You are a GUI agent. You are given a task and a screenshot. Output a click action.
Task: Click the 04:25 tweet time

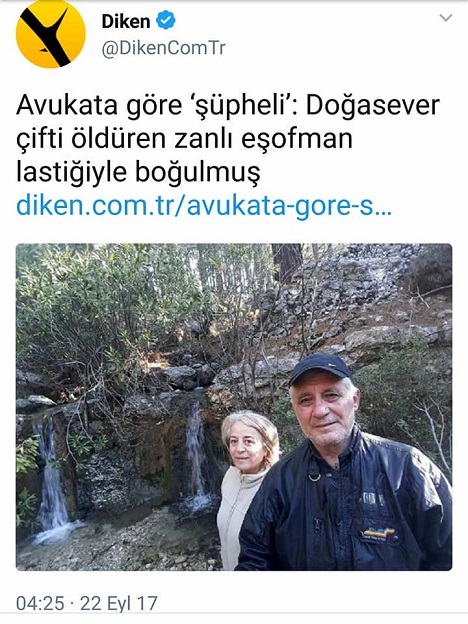[40, 603]
